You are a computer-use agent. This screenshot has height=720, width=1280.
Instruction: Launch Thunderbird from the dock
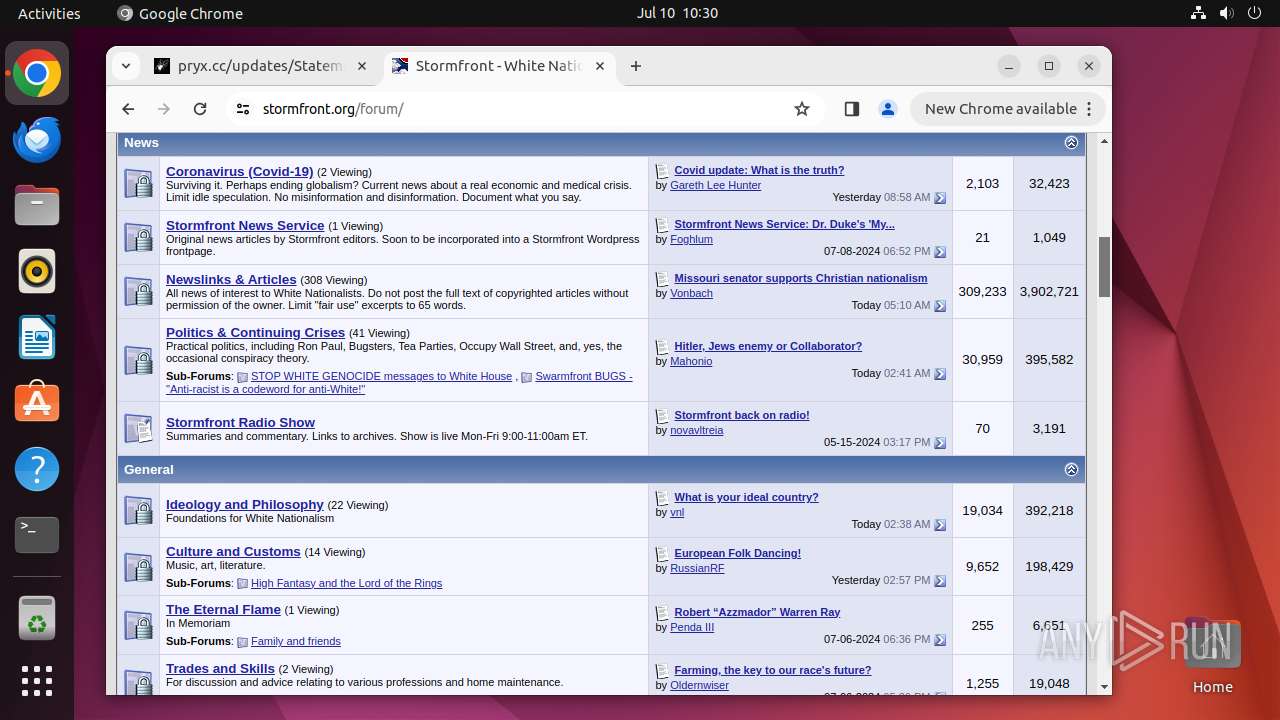(x=37, y=140)
